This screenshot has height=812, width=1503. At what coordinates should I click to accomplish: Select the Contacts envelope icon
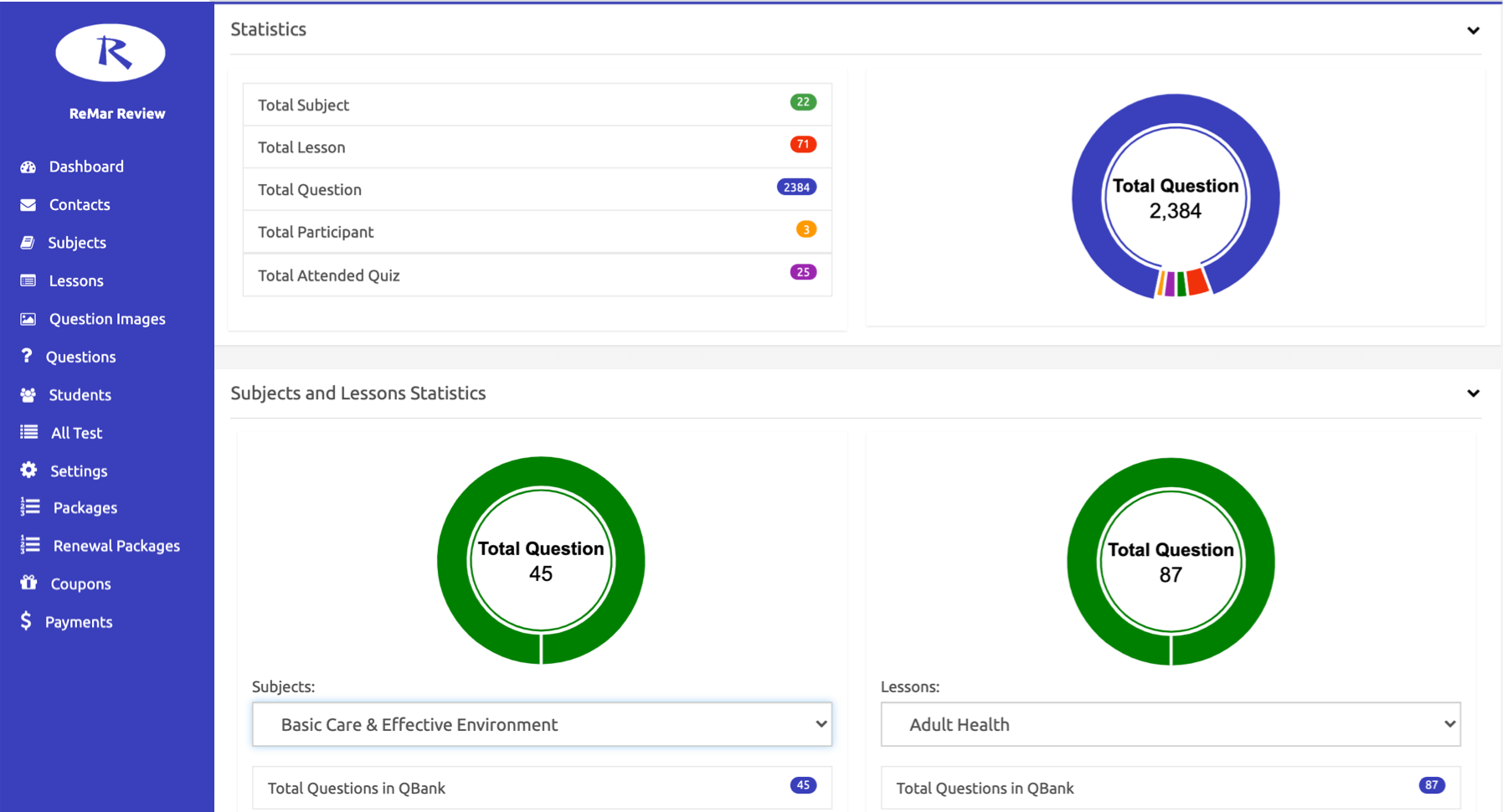point(28,204)
